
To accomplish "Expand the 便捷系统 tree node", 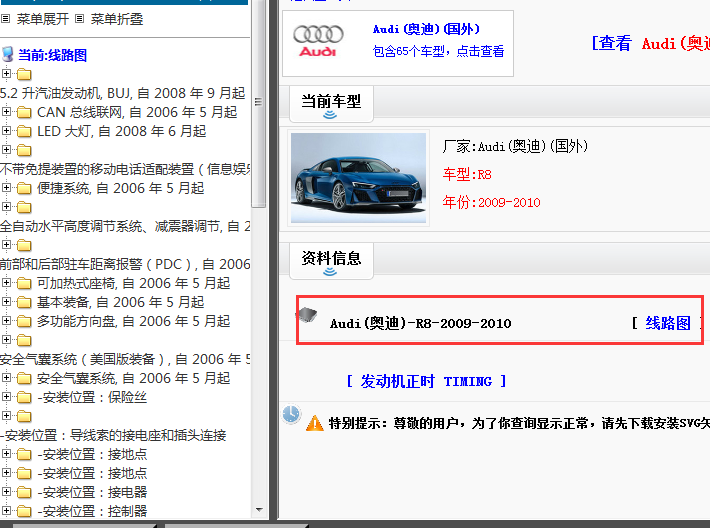I will click(6, 187).
